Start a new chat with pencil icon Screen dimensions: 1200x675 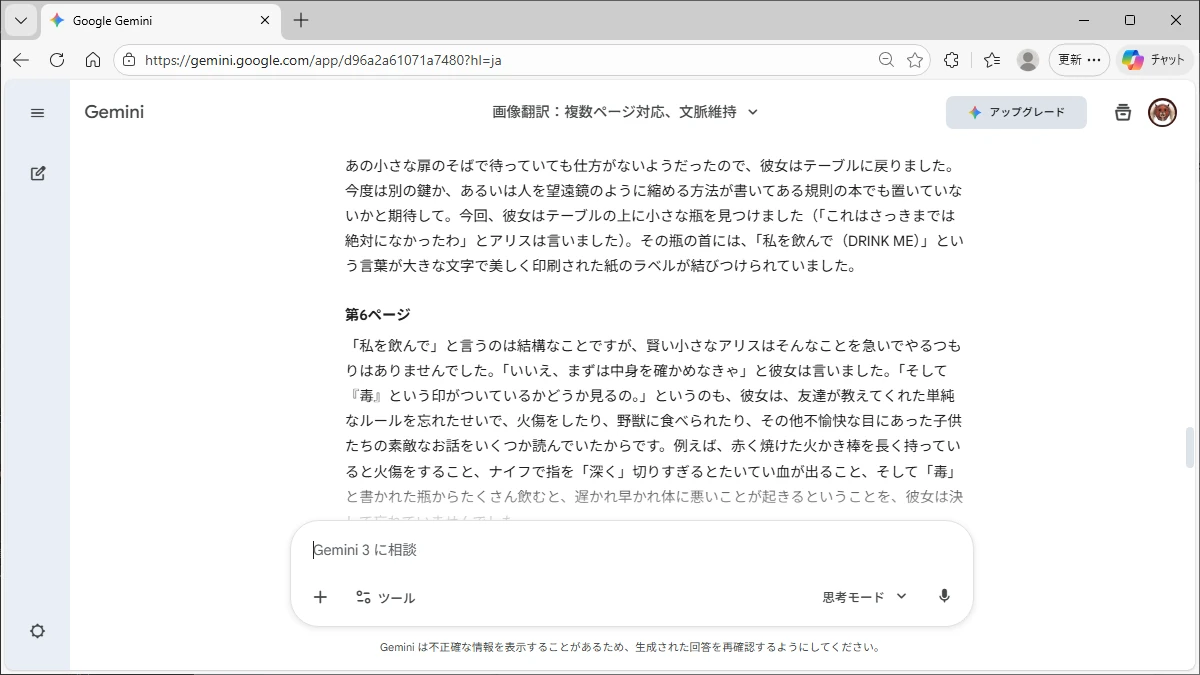click(38, 173)
